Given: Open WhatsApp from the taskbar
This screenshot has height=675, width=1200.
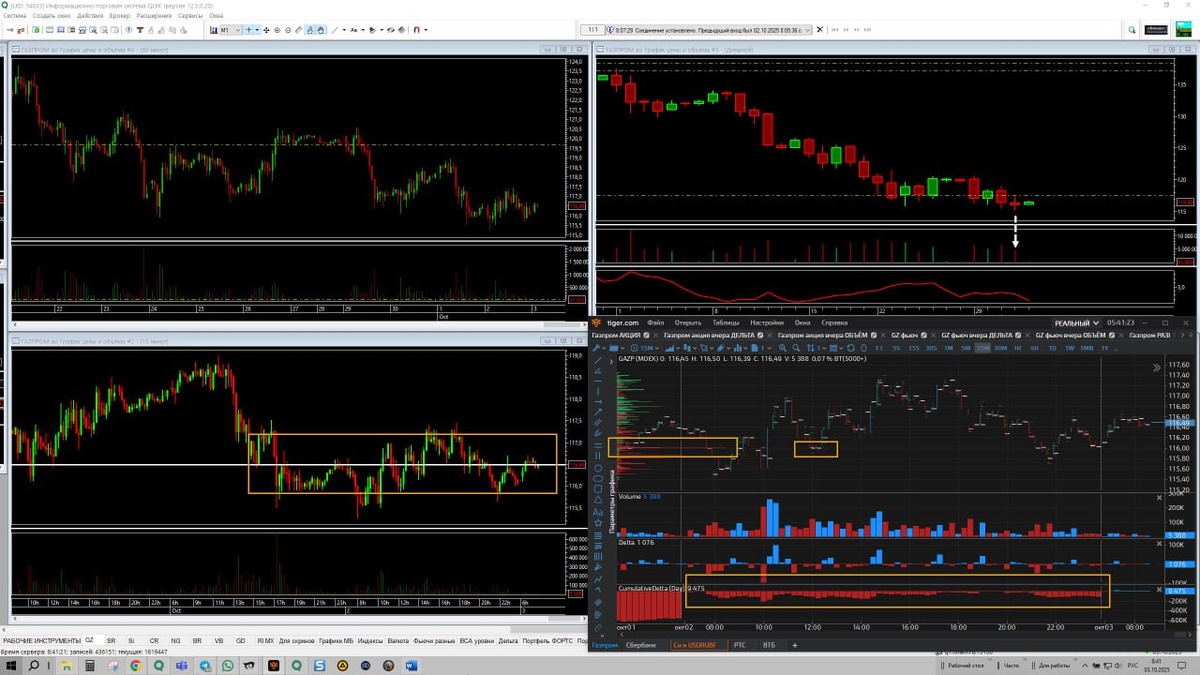Looking at the screenshot, I should [228, 666].
